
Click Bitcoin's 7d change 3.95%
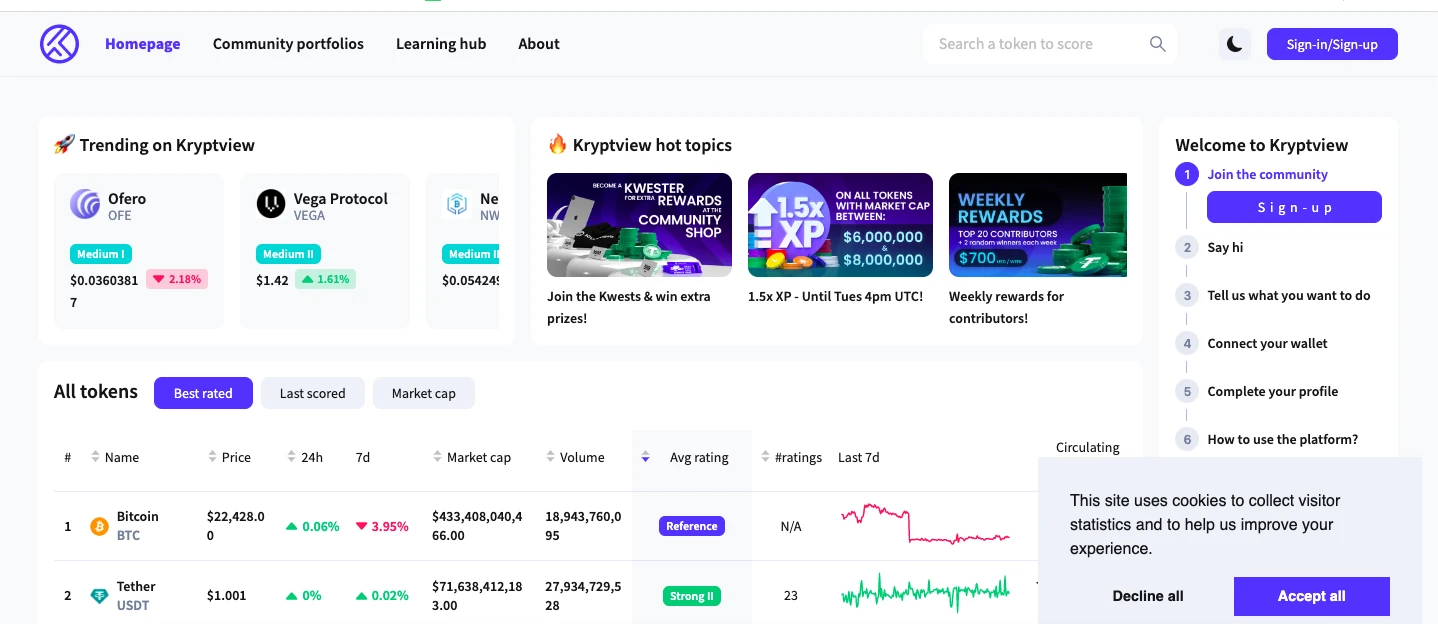[x=382, y=526]
